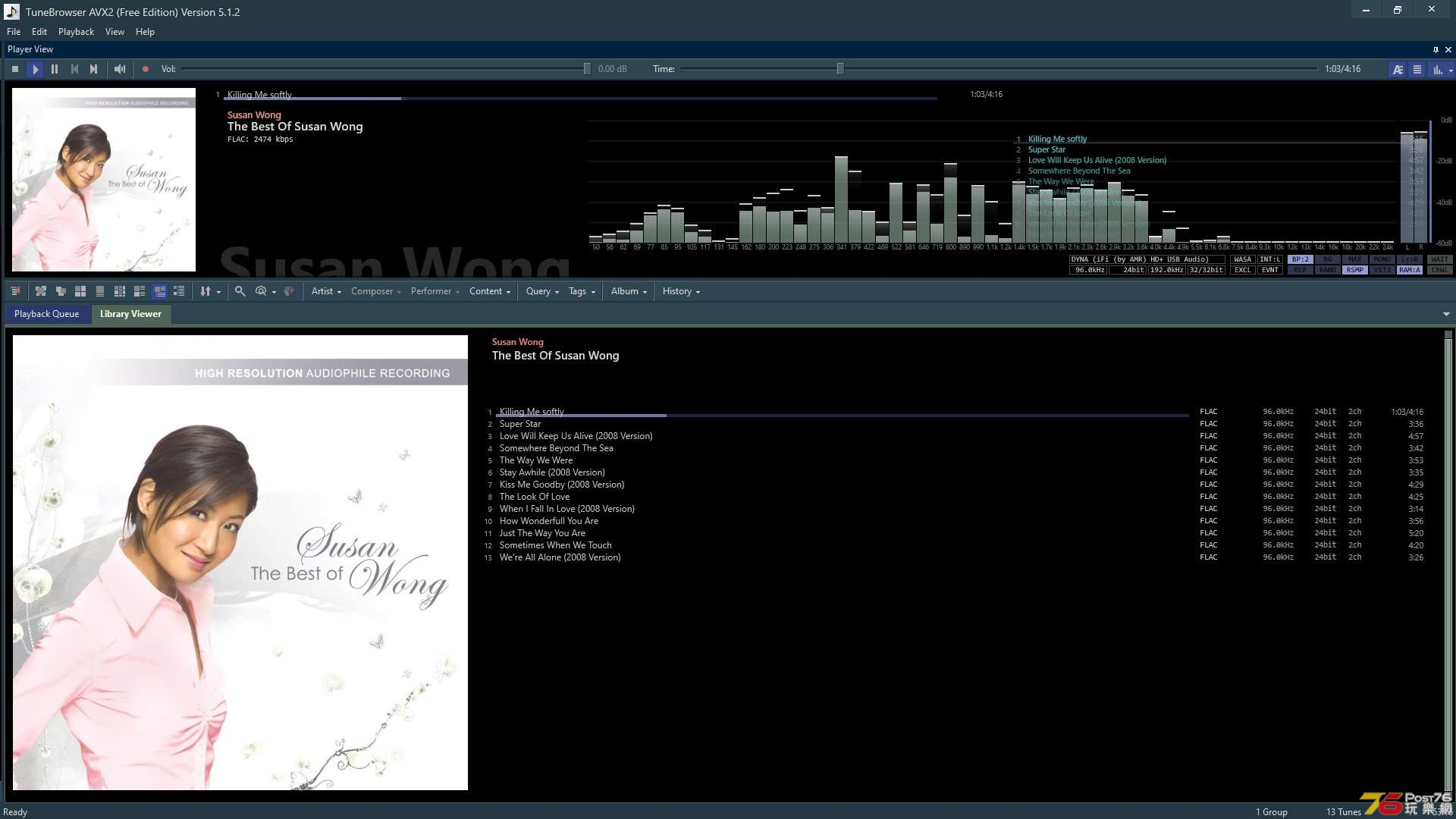Open the font/text display icon in Player View
This screenshot has height=819, width=1456.
(1398, 69)
